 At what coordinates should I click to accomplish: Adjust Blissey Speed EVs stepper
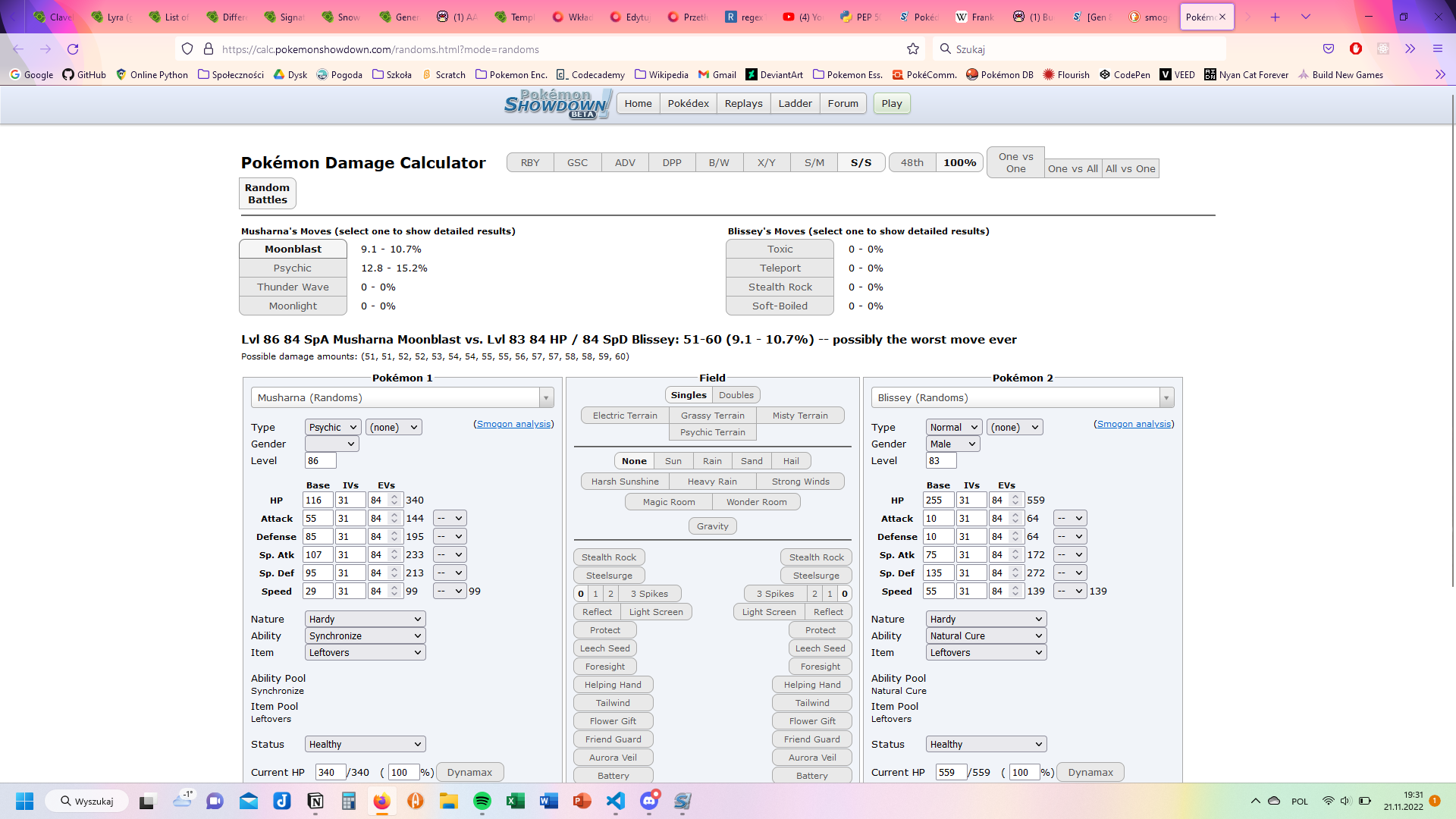pos(1015,591)
